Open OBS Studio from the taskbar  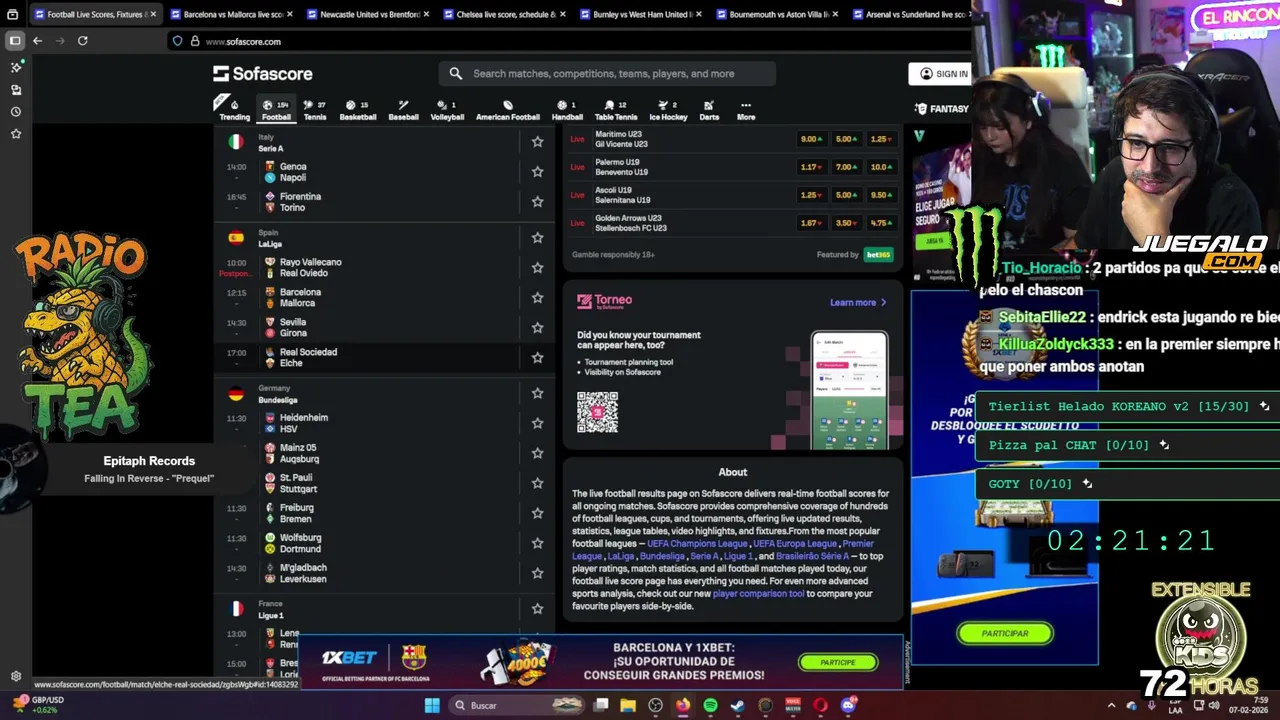[x=655, y=705]
